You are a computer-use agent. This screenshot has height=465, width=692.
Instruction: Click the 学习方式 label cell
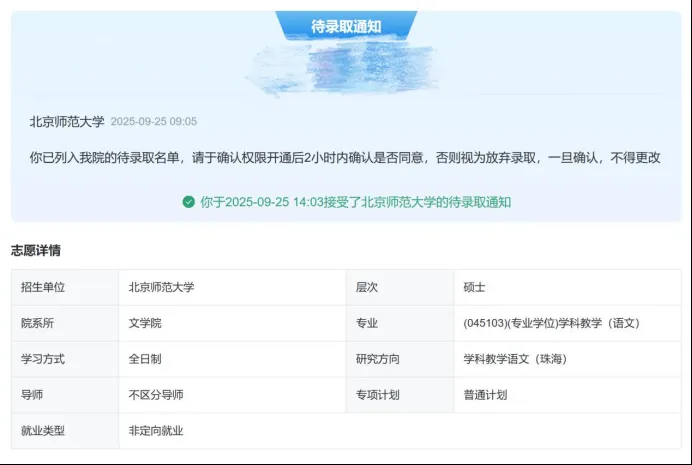[x=65, y=359]
